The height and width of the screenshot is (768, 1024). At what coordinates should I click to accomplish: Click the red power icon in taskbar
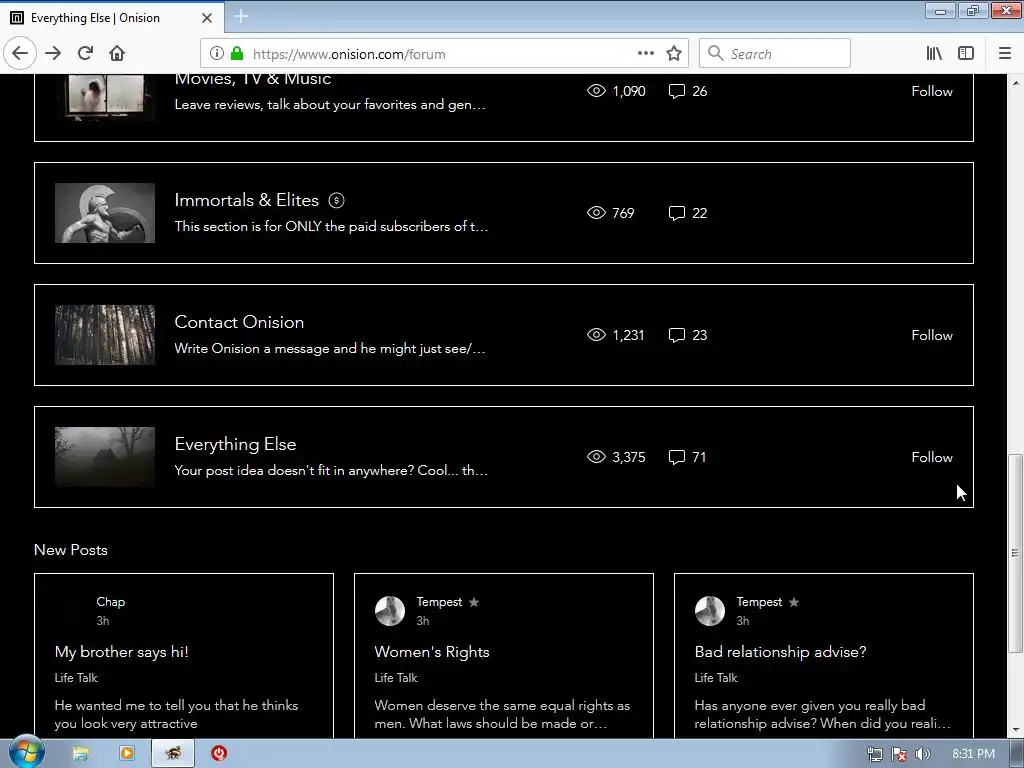tap(219, 754)
